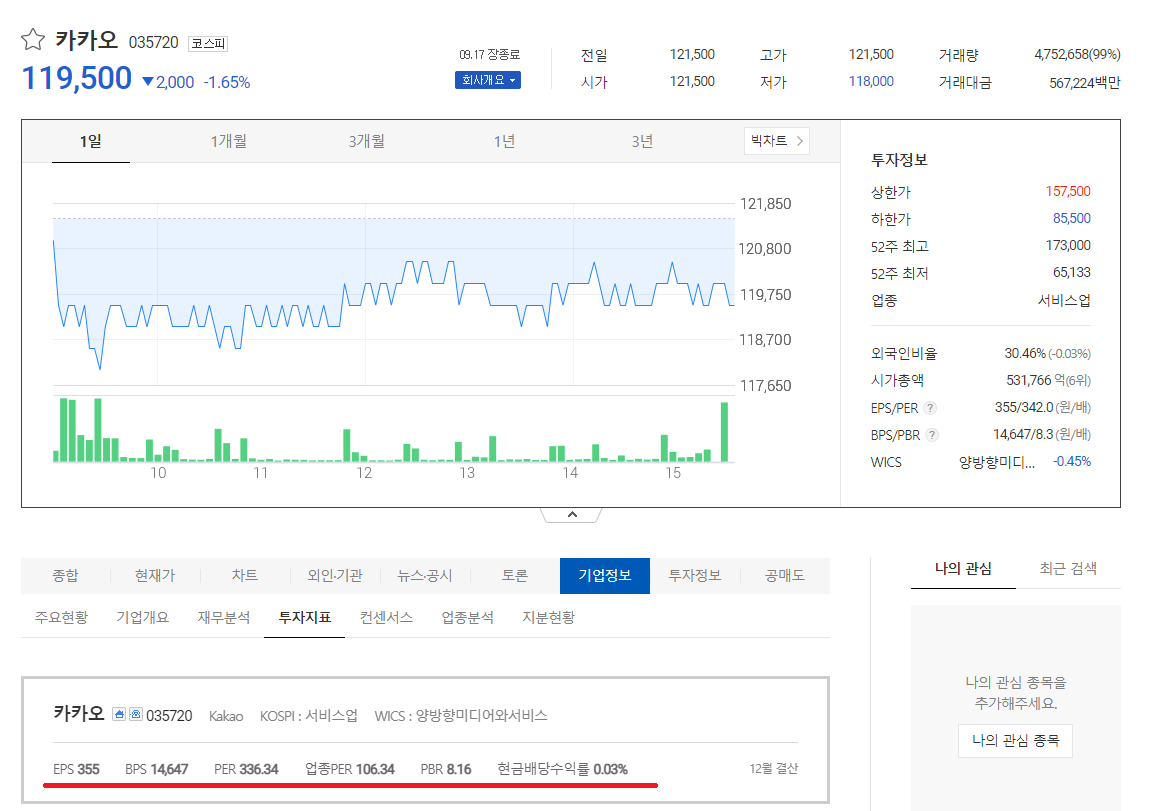Click the blue phone icon before 035720
Image resolution: width=1162 pixels, height=811 pixels.
(136, 714)
